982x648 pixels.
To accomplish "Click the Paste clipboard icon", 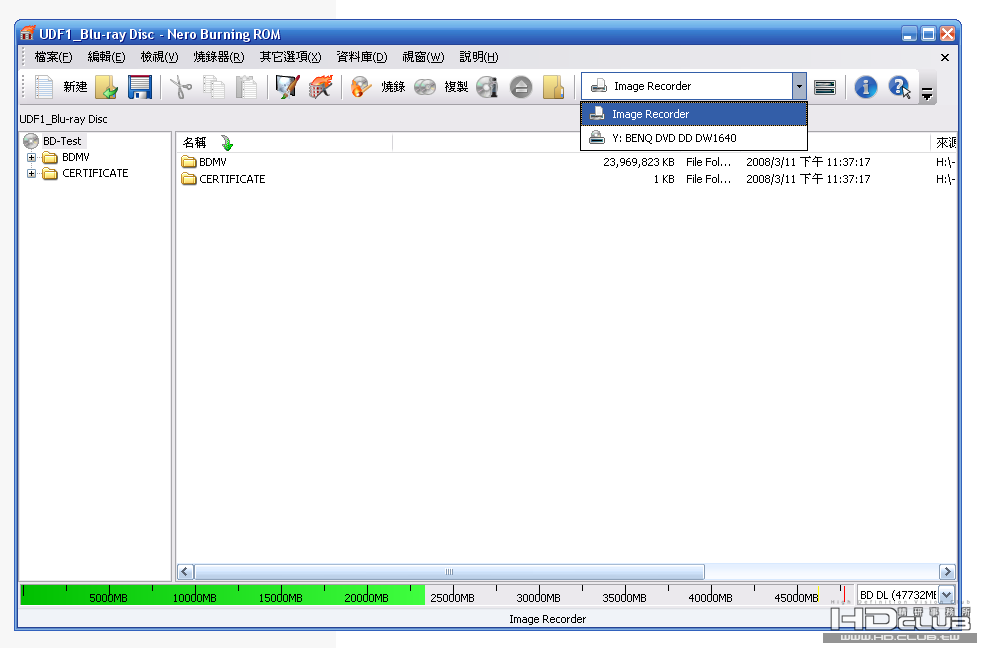I will 246,87.
